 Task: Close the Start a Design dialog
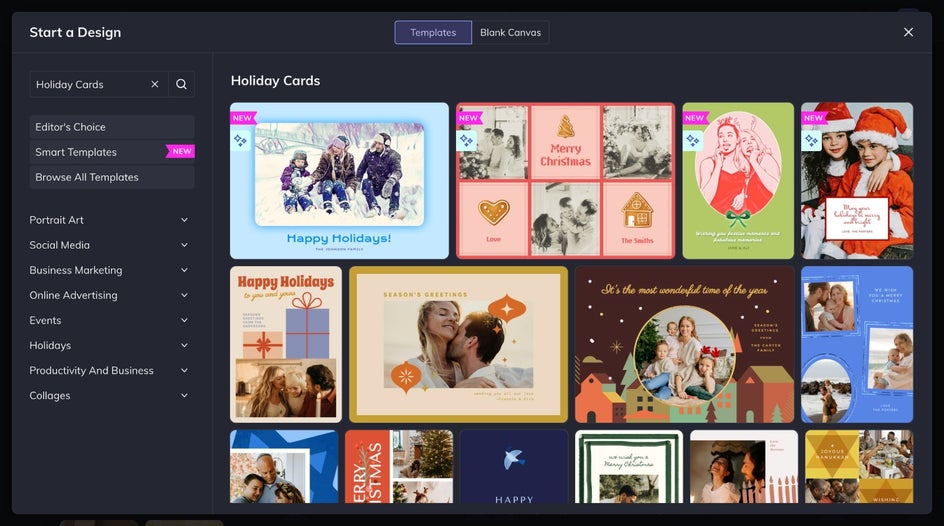tap(908, 32)
